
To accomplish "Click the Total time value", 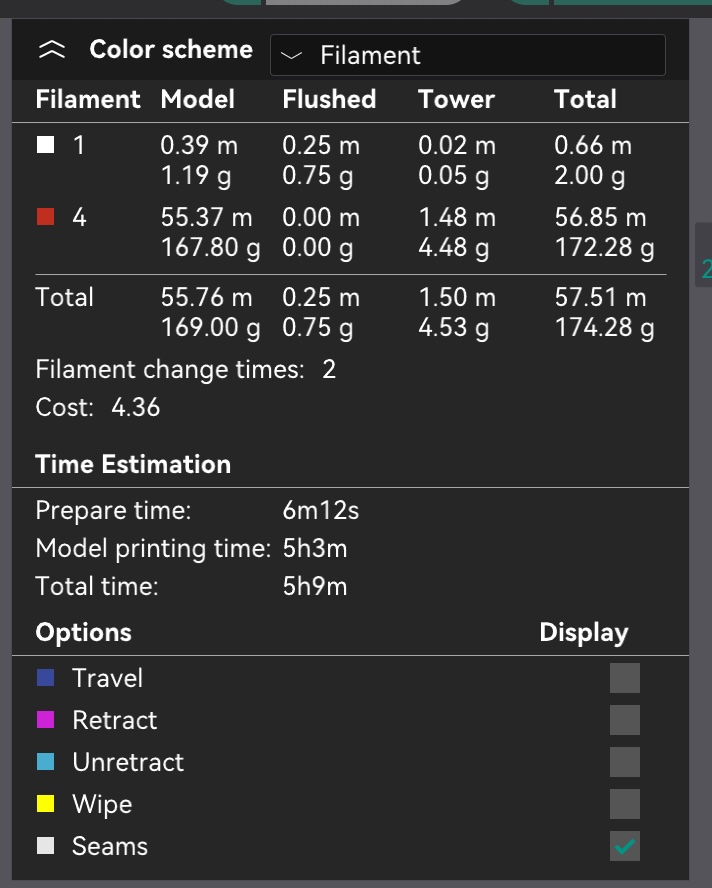I will coord(315,586).
